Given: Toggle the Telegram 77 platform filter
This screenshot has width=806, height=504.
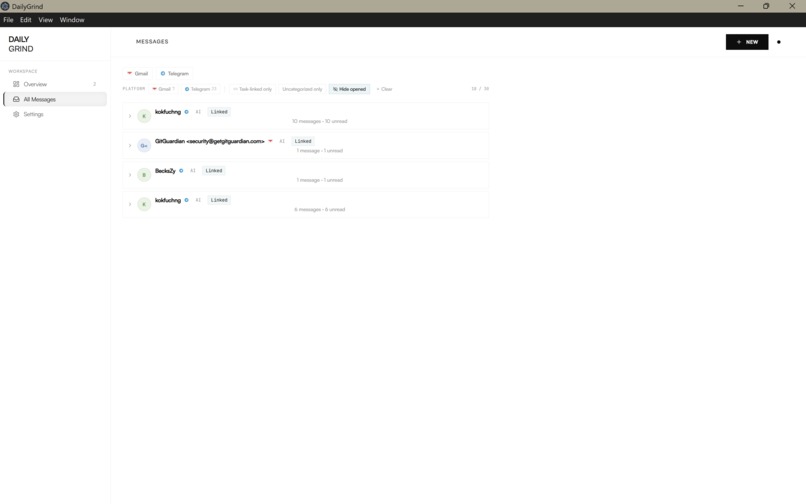Looking at the screenshot, I should pyautogui.click(x=200, y=89).
